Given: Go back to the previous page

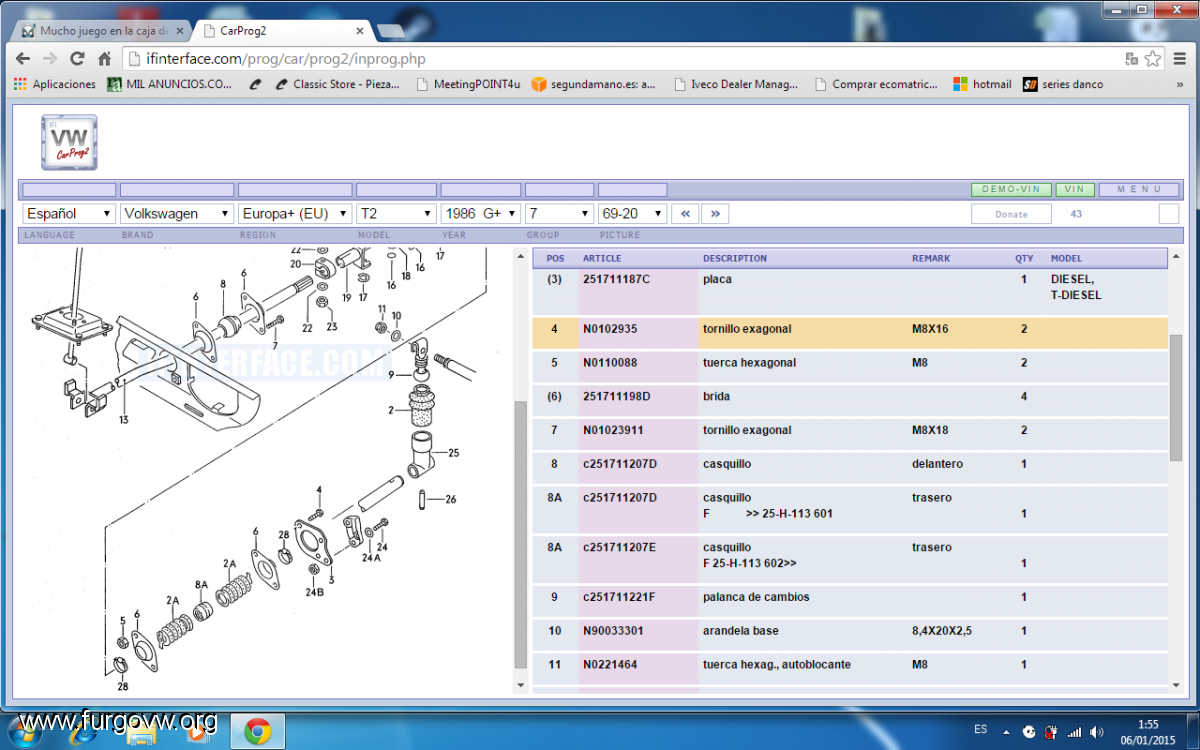Looking at the screenshot, I should pyautogui.click(x=24, y=59).
